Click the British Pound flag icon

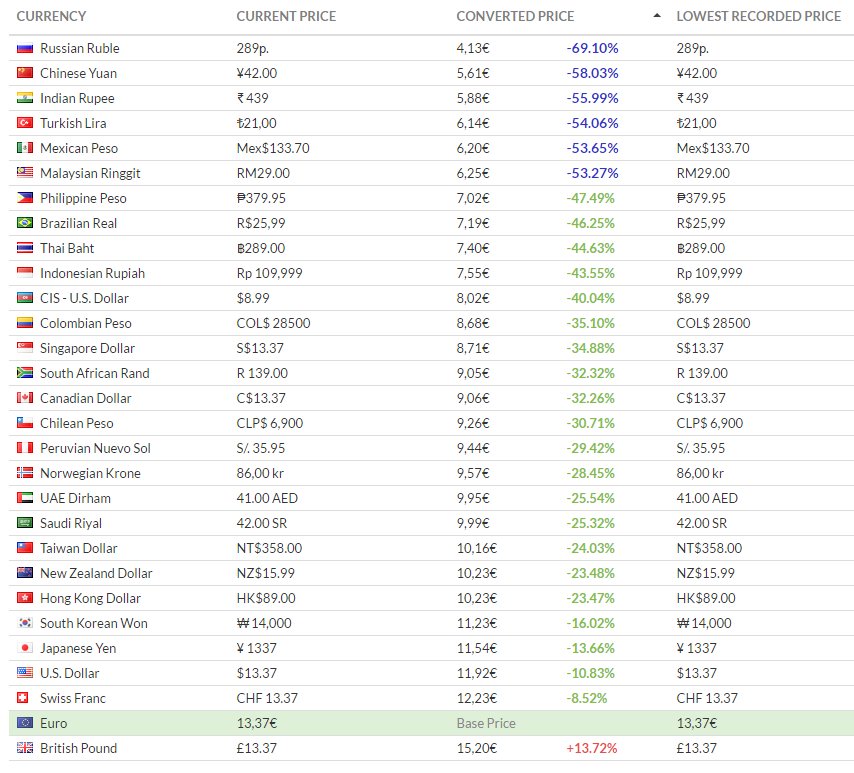click(x=25, y=748)
